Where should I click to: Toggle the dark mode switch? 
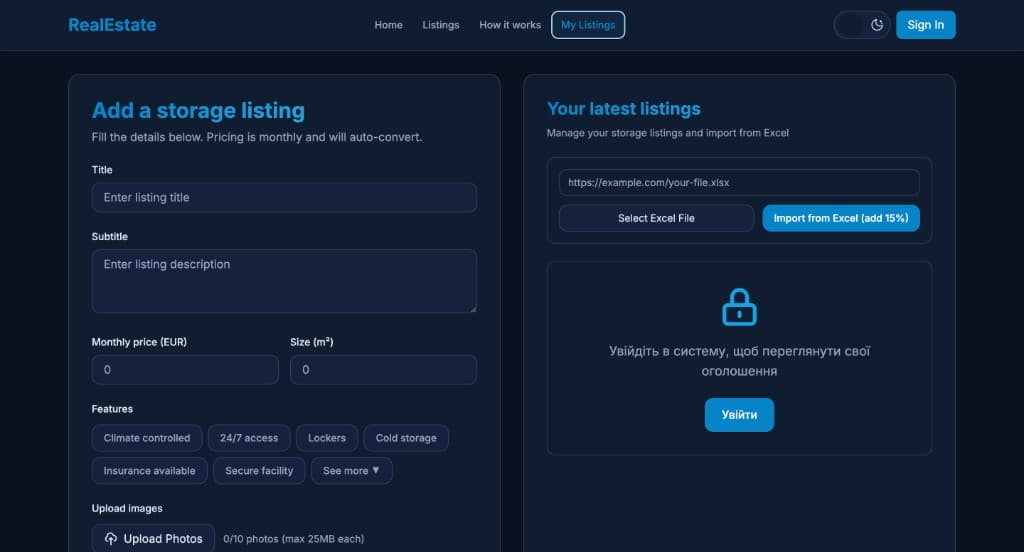861,25
